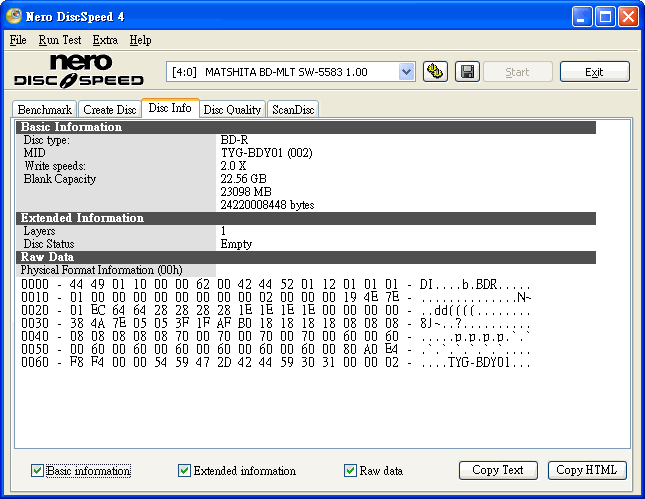645x499 pixels.
Task: Click the raw data row starting 0010
Action: [x=276, y=297]
